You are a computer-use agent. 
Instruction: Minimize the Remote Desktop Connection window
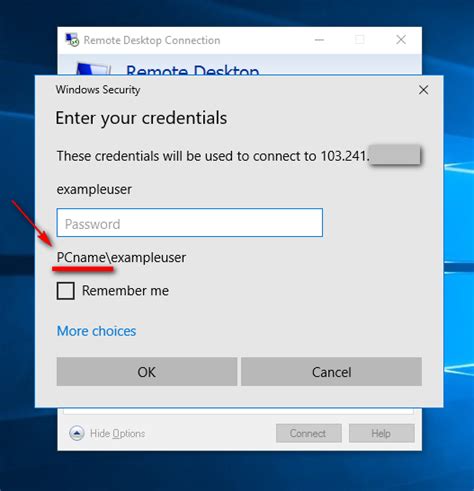click(319, 40)
